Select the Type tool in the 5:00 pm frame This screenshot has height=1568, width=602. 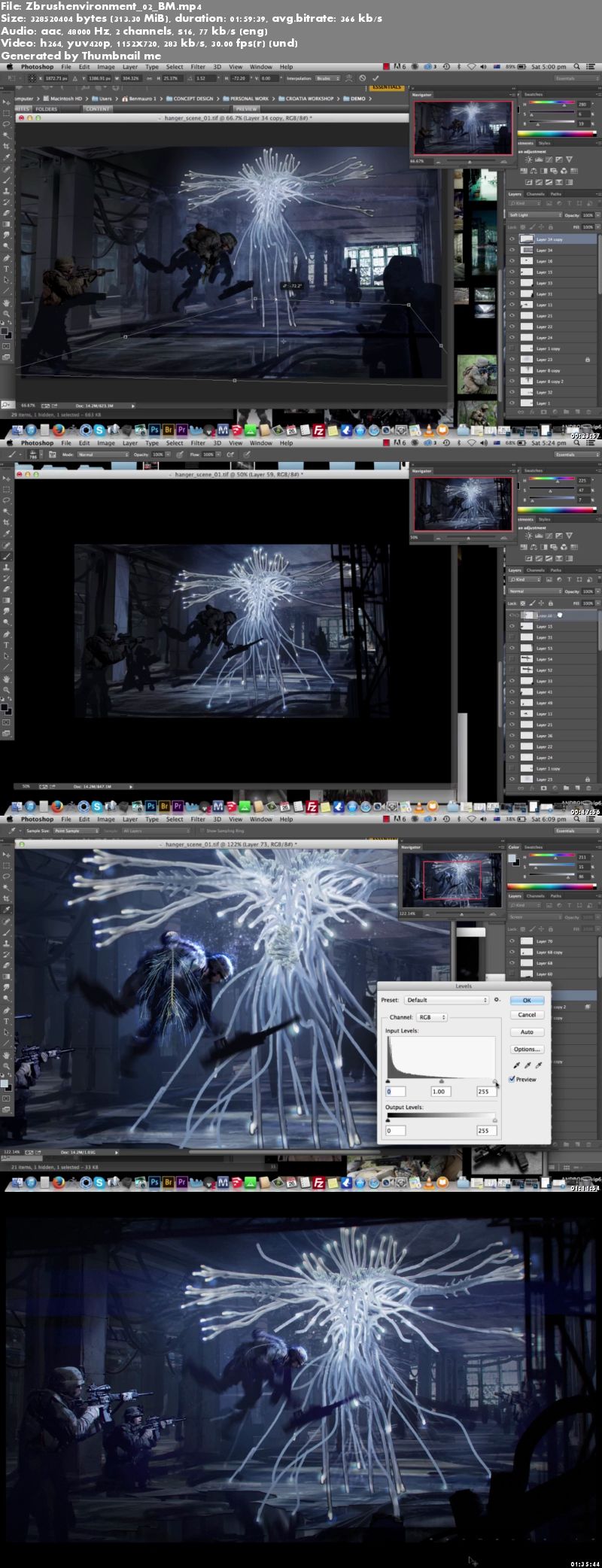tap(7, 269)
